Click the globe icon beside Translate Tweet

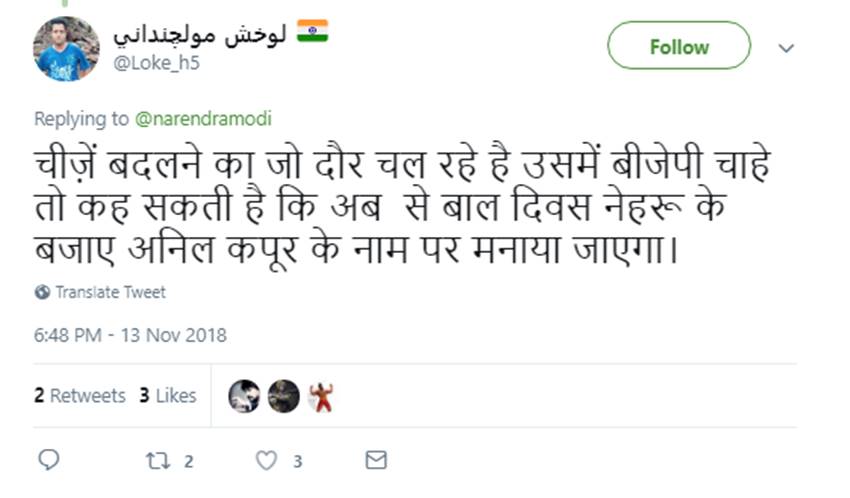tap(42, 292)
